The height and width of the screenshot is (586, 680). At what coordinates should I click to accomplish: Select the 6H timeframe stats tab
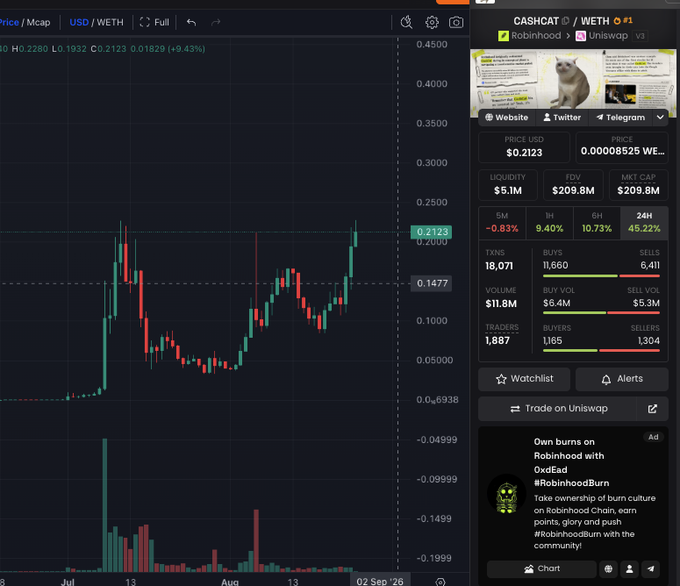coord(597,223)
